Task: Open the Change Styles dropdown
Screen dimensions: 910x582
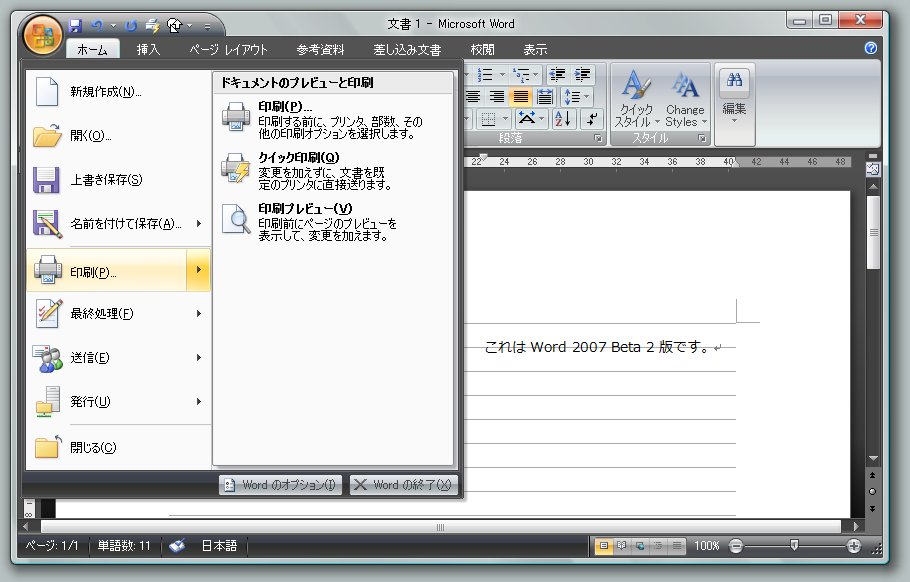Action: (x=685, y=99)
